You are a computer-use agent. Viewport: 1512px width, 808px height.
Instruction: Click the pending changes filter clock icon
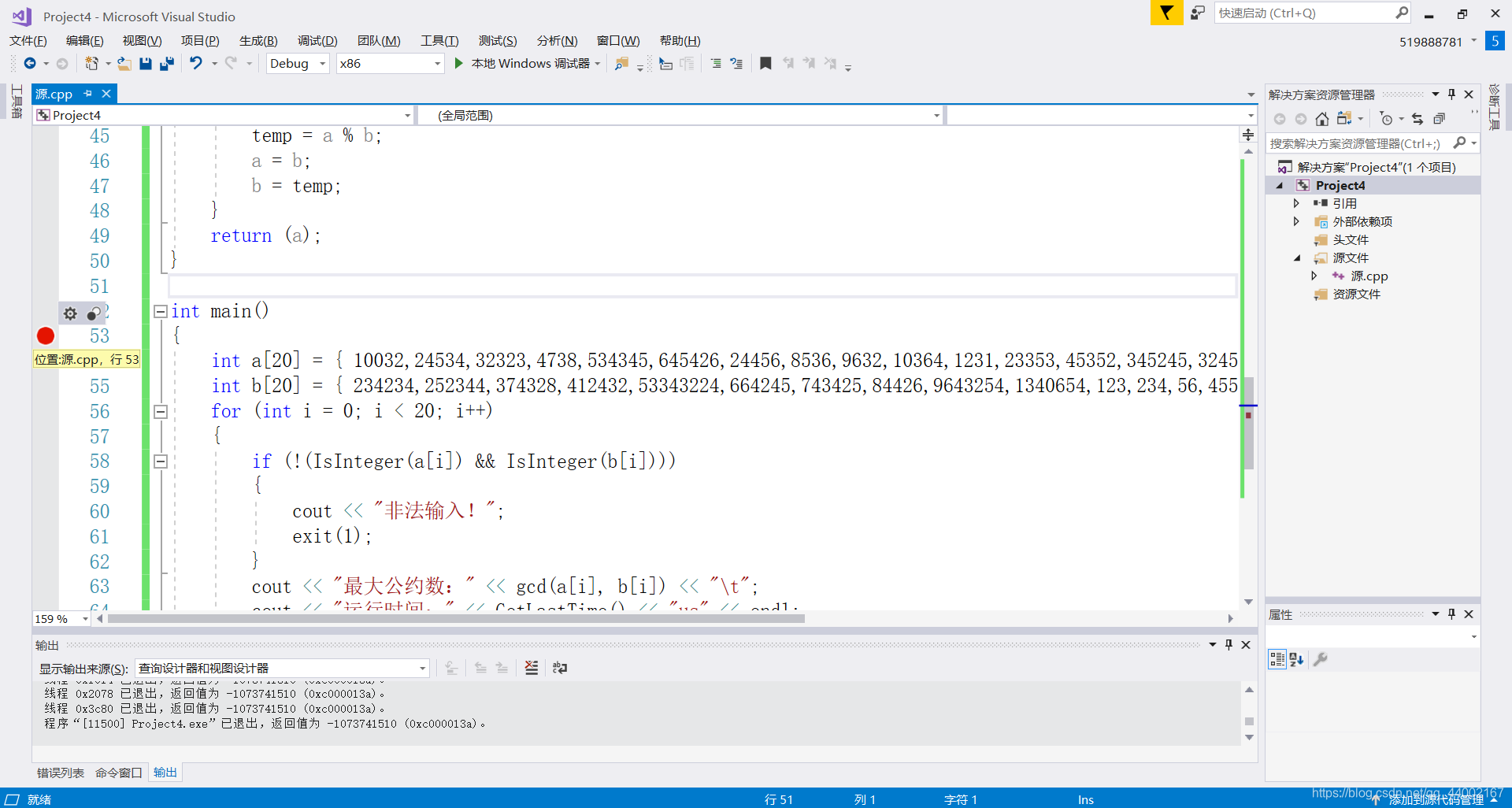point(1387,119)
